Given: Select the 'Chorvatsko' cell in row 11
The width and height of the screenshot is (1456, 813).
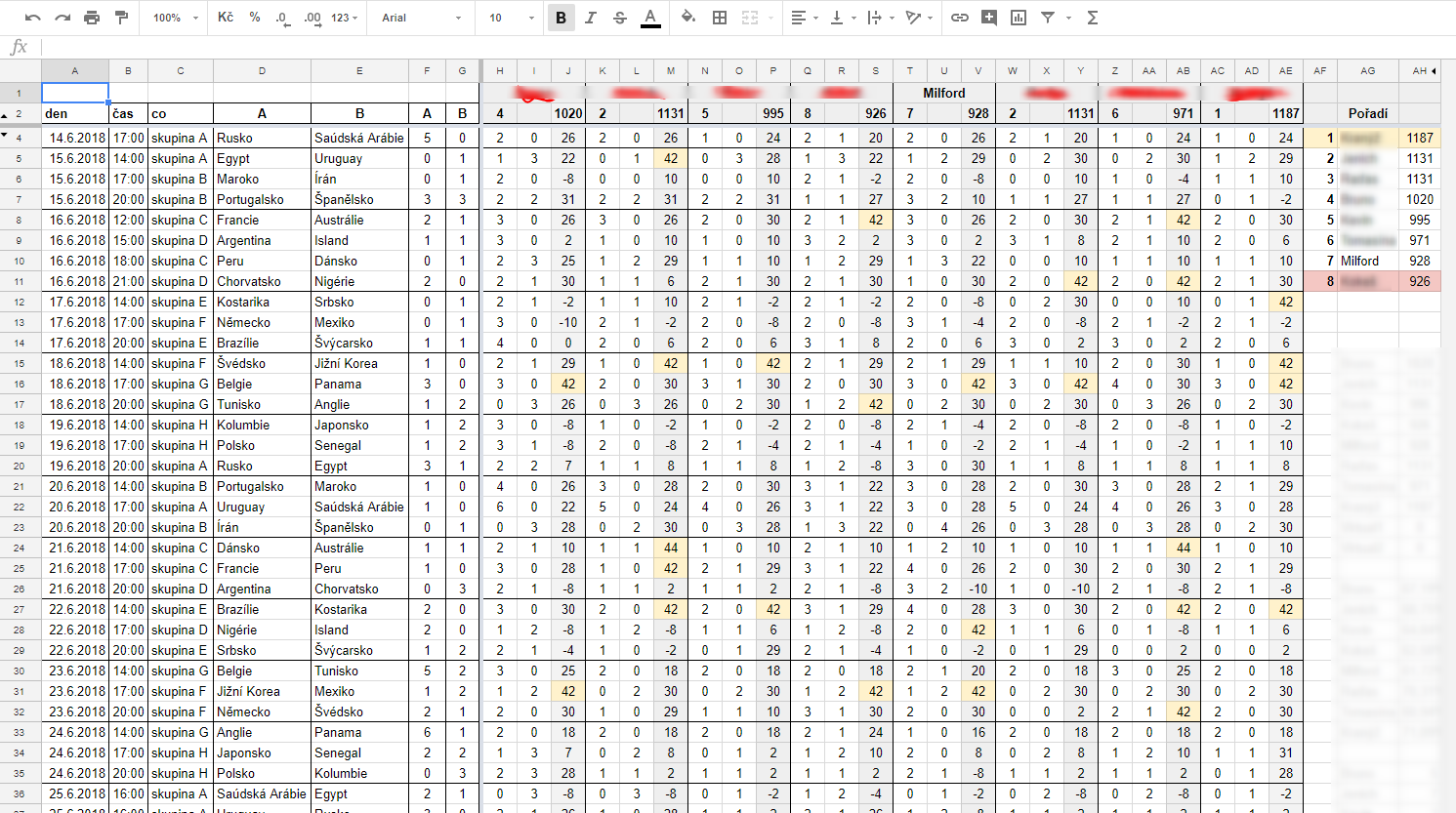Looking at the screenshot, I should pos(262,281).
